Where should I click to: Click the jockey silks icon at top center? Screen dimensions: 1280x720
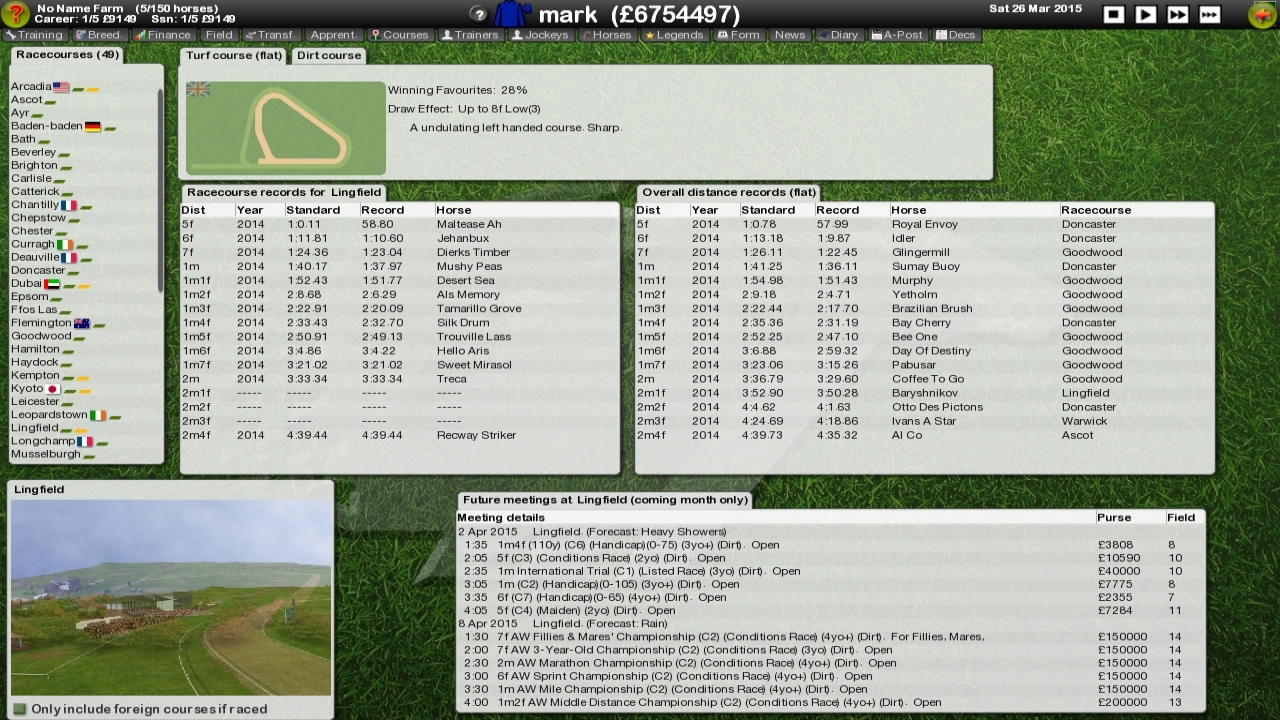(x=511, y=14)
